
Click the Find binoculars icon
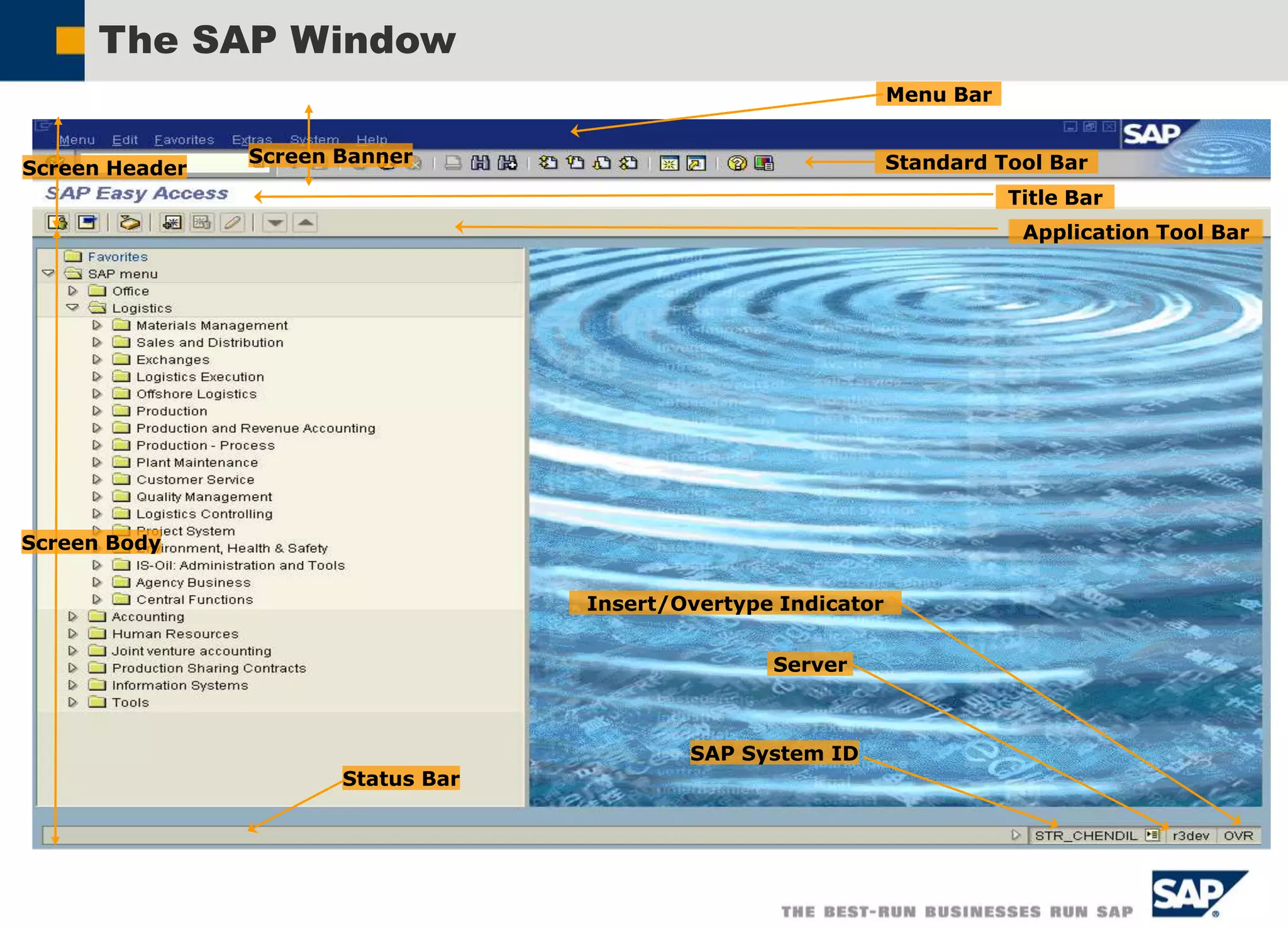[x=480, y=164]
